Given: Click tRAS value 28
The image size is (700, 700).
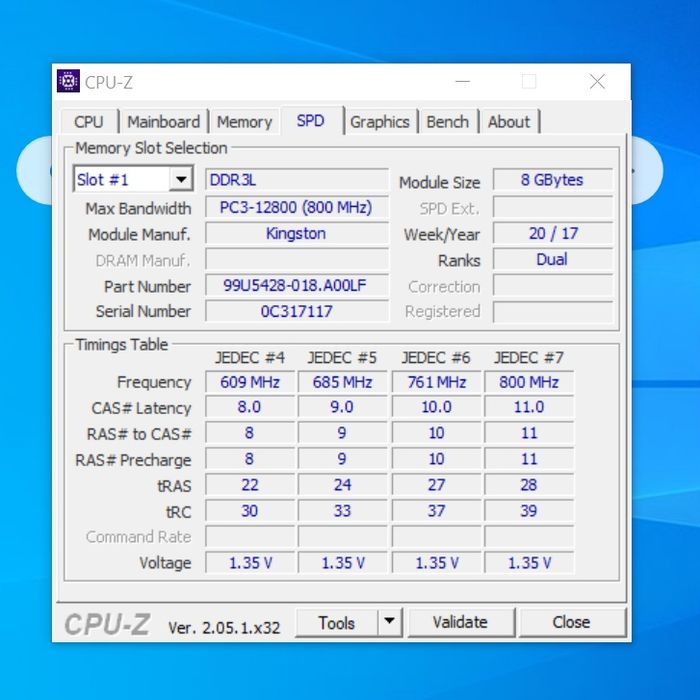Looking at the screenshot, I should pos(529,485).
